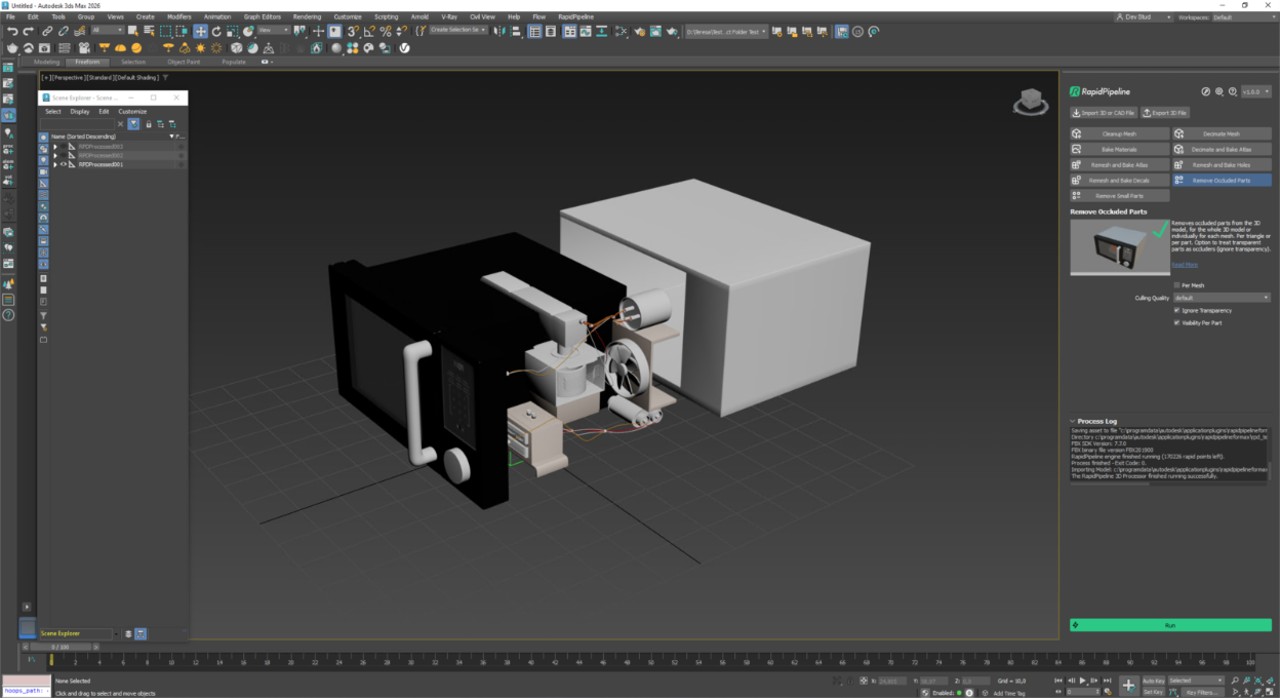Viewport: 1280px width, 698px height.
Task: Follow the Read More link
Action: pyautogui.click(x=1185, y=264)
